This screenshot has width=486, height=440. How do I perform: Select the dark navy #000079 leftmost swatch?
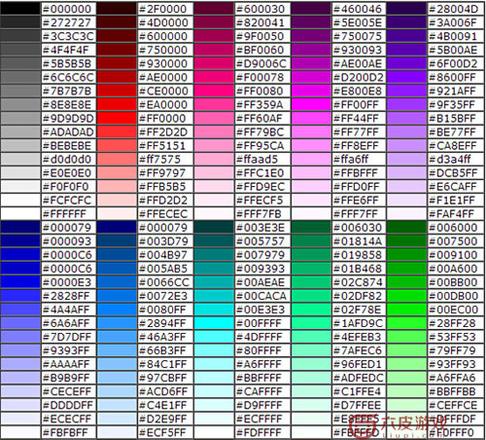20,228
